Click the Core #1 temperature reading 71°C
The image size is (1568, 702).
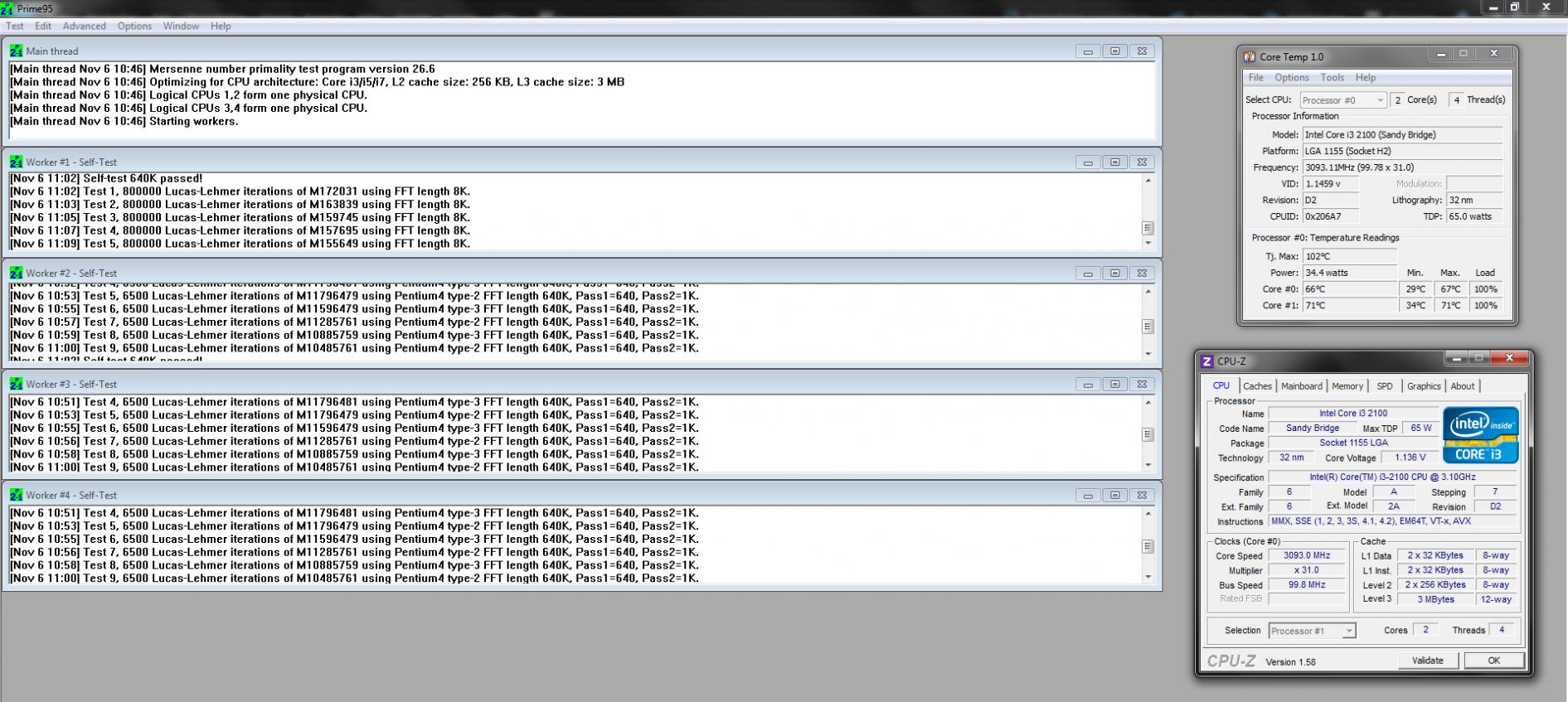coord(1349,306)
